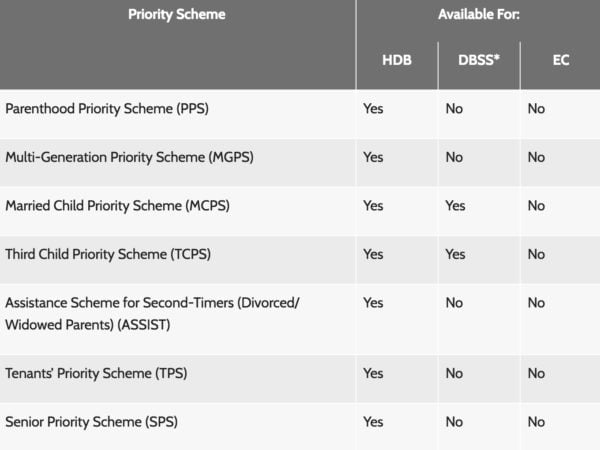
Task: Click the HDB Yes cell for PPS
Action: point(373,109)
